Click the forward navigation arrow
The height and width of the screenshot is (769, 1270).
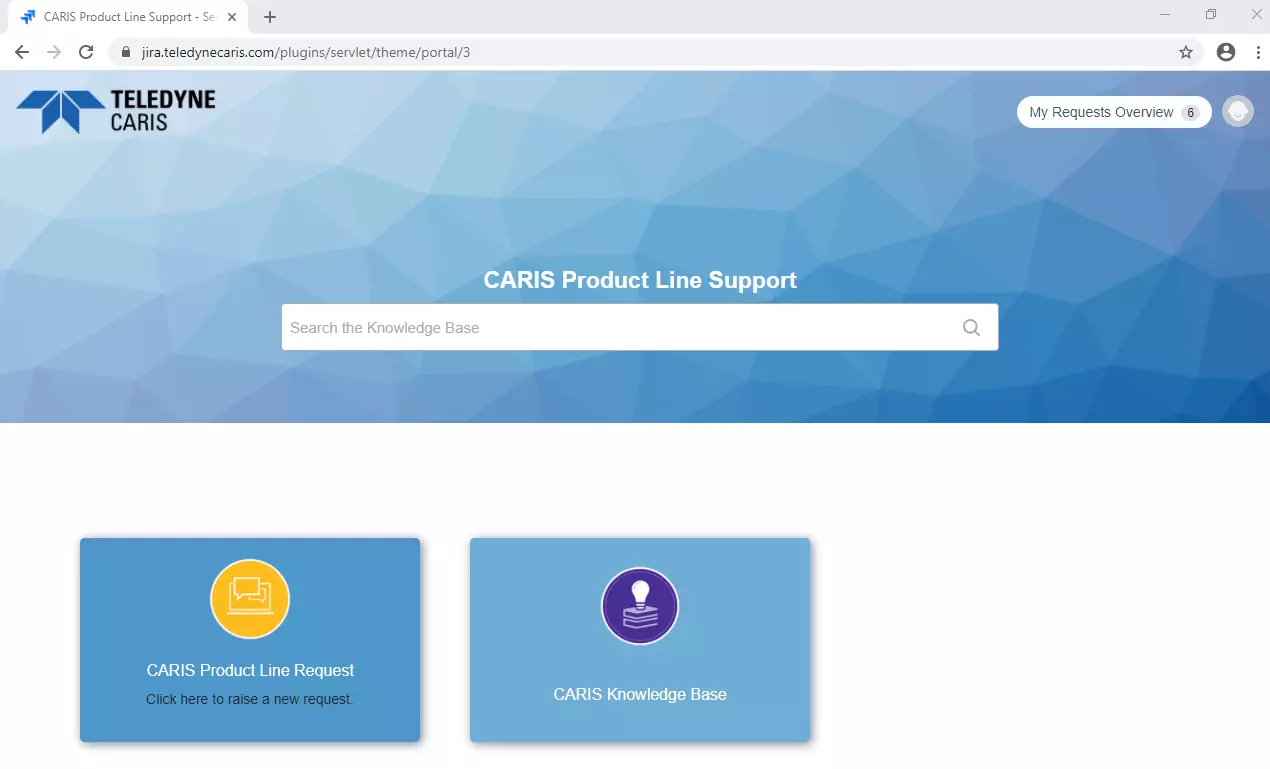[53, 51]
